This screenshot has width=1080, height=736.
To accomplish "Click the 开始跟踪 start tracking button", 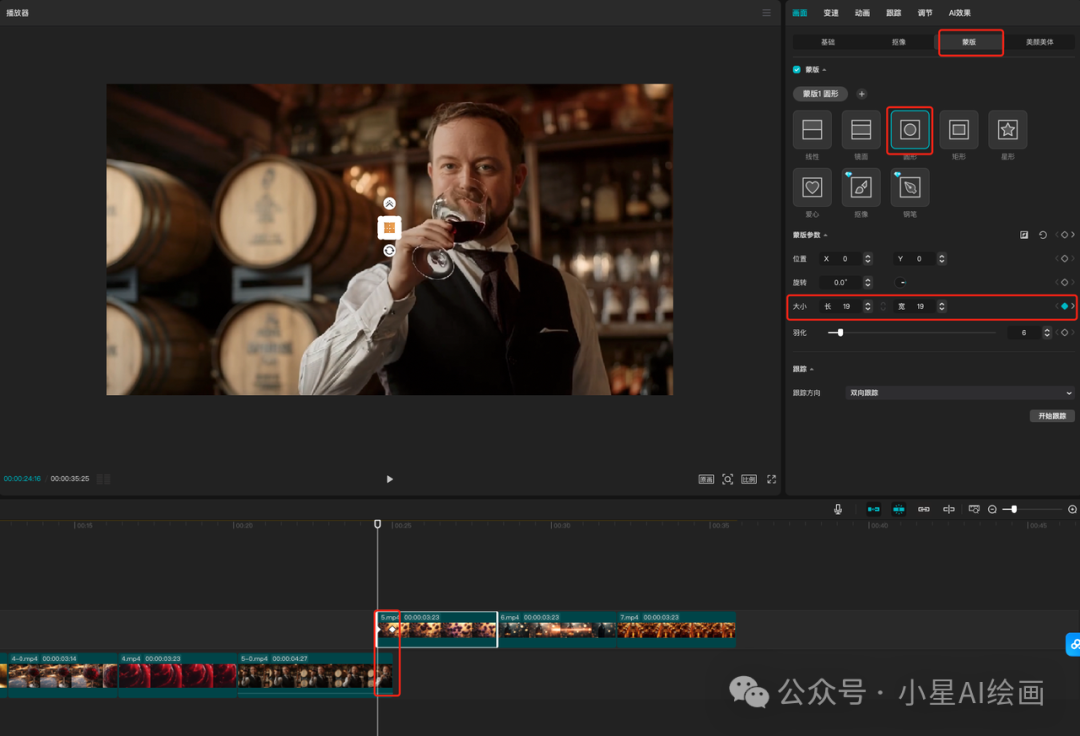I will (1052, 416).
